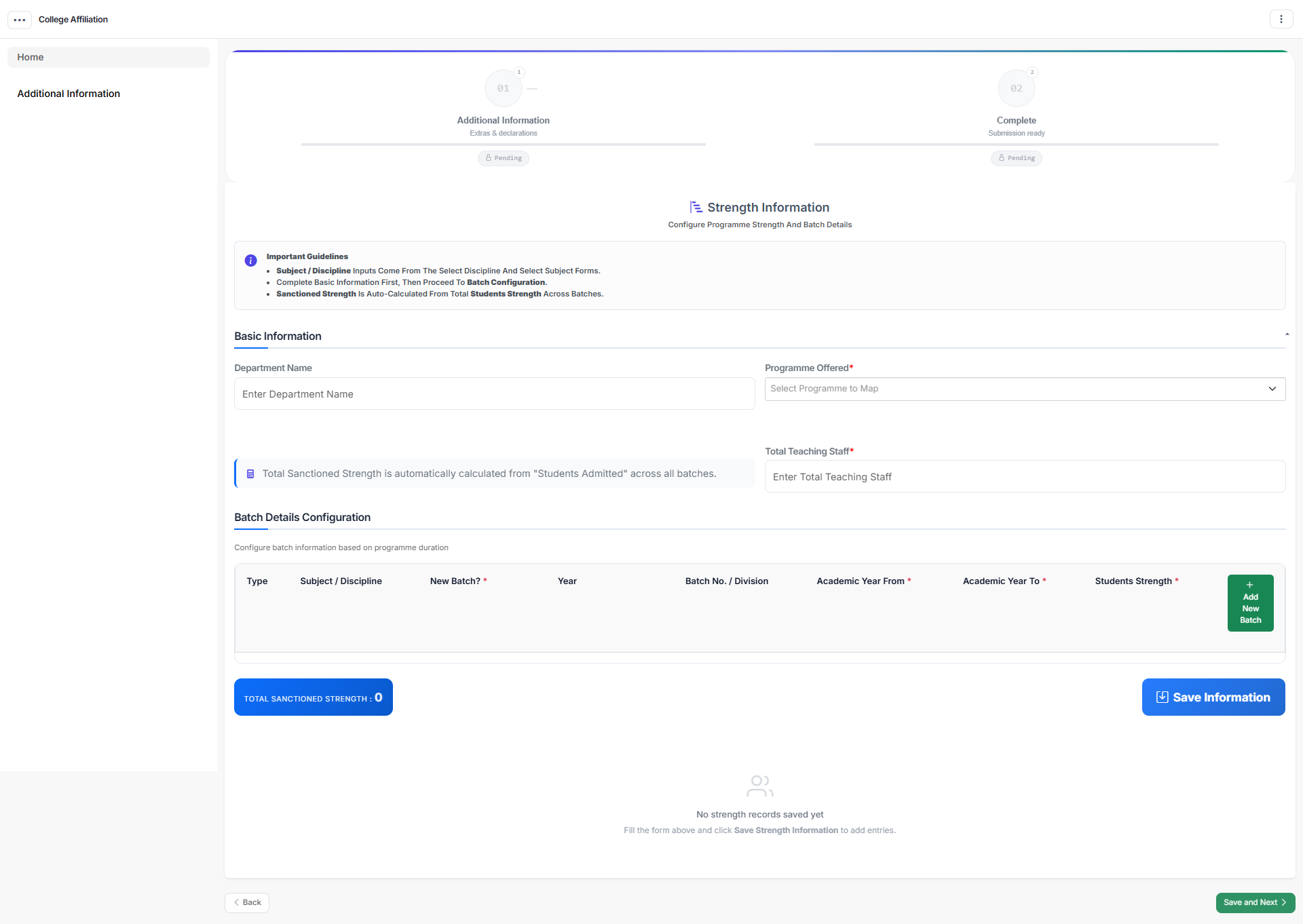Viewport: 1303px width, 924px height.
Task: Click the New Batch? column header
Action: [x=458, y=581]
